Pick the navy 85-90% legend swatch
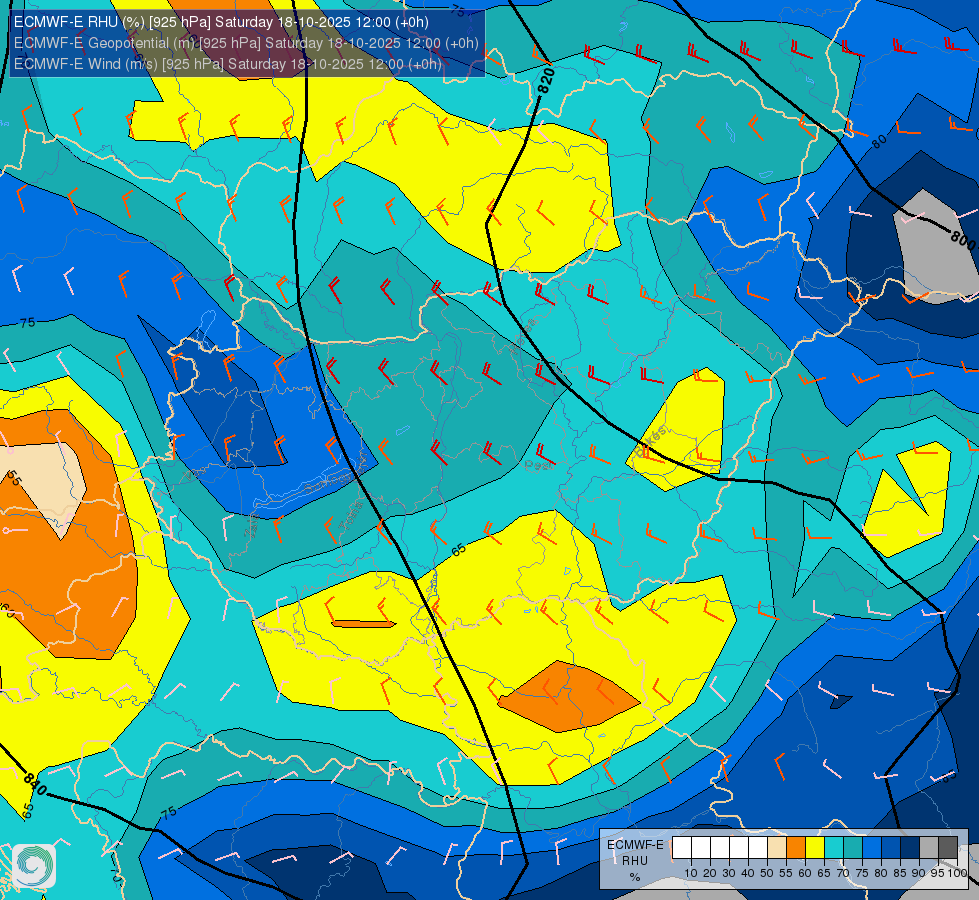 coord(910,848)
